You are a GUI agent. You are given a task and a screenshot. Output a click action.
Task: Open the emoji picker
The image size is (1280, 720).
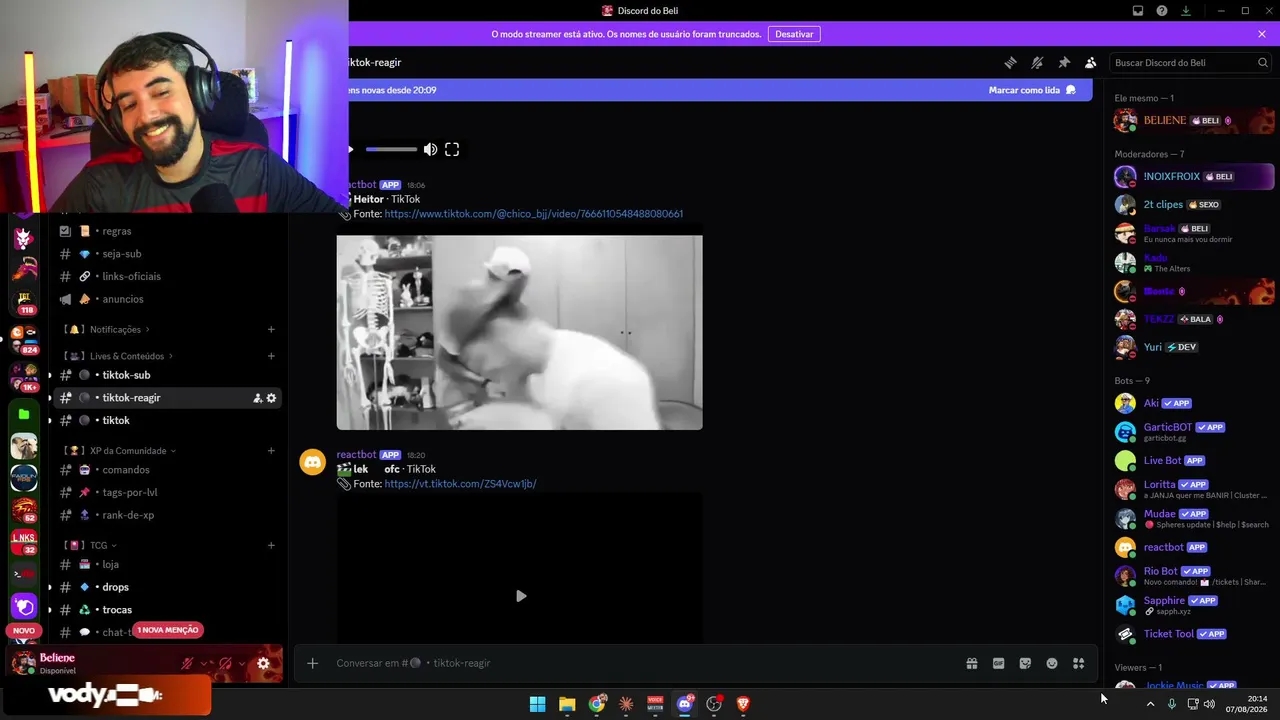(x=1052, y=663)
